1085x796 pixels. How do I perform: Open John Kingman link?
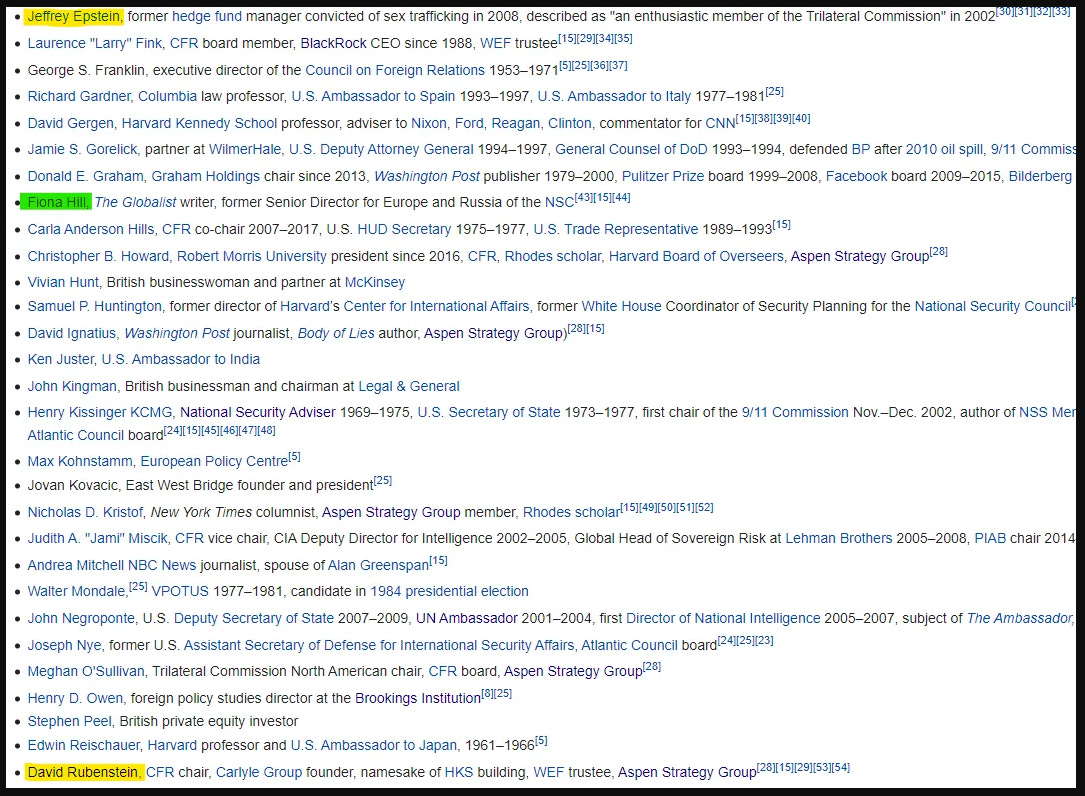[x=73, y=386]
